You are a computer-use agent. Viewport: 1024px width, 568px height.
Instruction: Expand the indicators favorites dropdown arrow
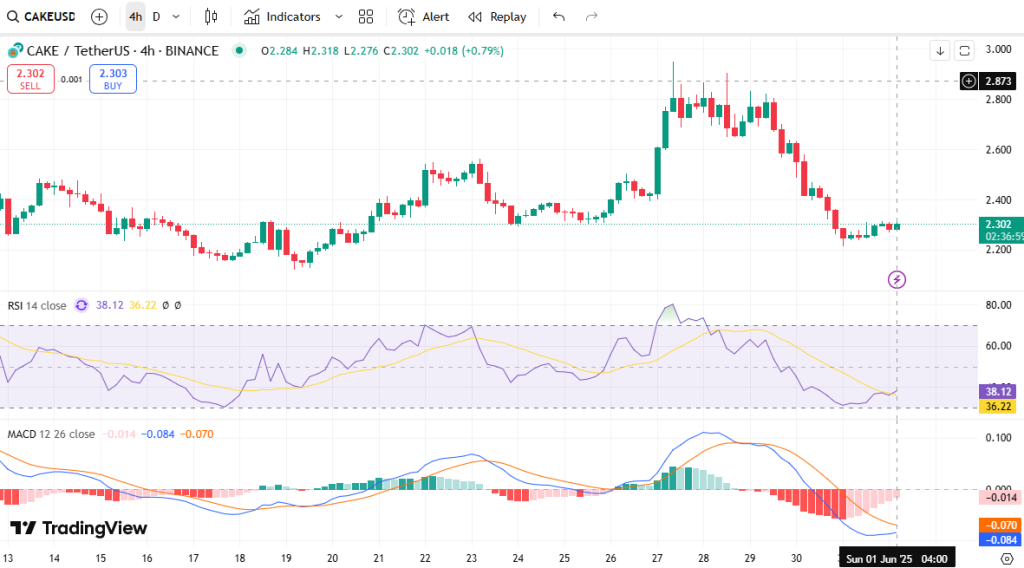(x=338, y=16)
